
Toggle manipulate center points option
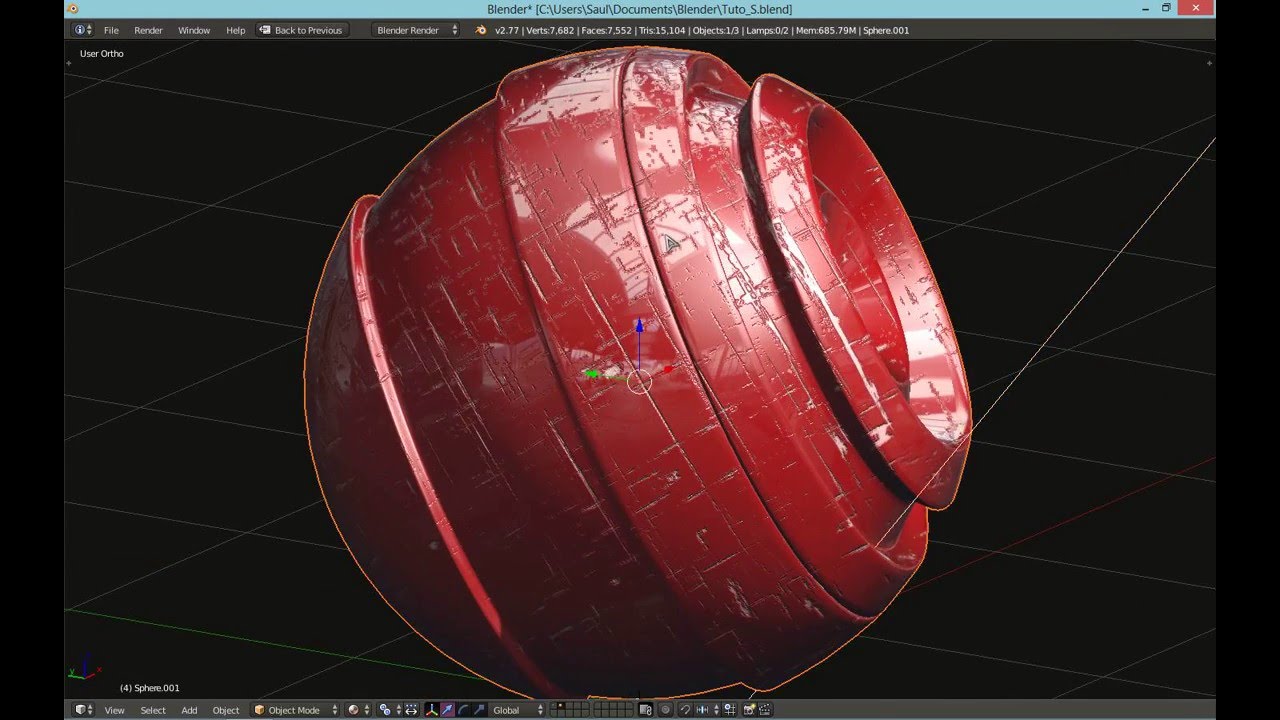click(410, 710)
